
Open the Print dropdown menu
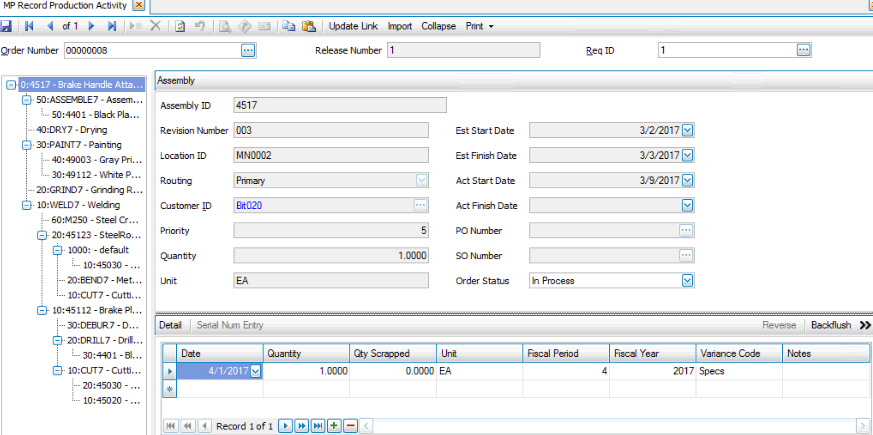tap(479, 25)
